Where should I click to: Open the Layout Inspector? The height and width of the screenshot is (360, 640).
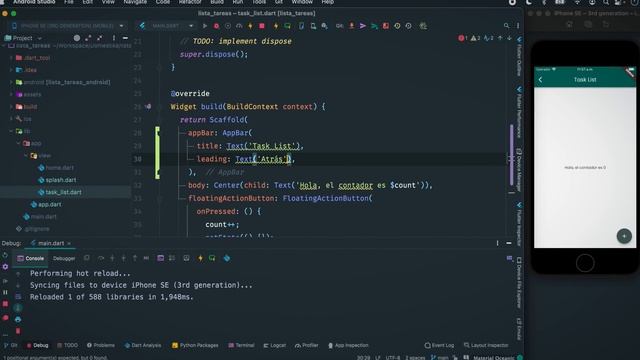pyautogui.click(x=486, y=345)
